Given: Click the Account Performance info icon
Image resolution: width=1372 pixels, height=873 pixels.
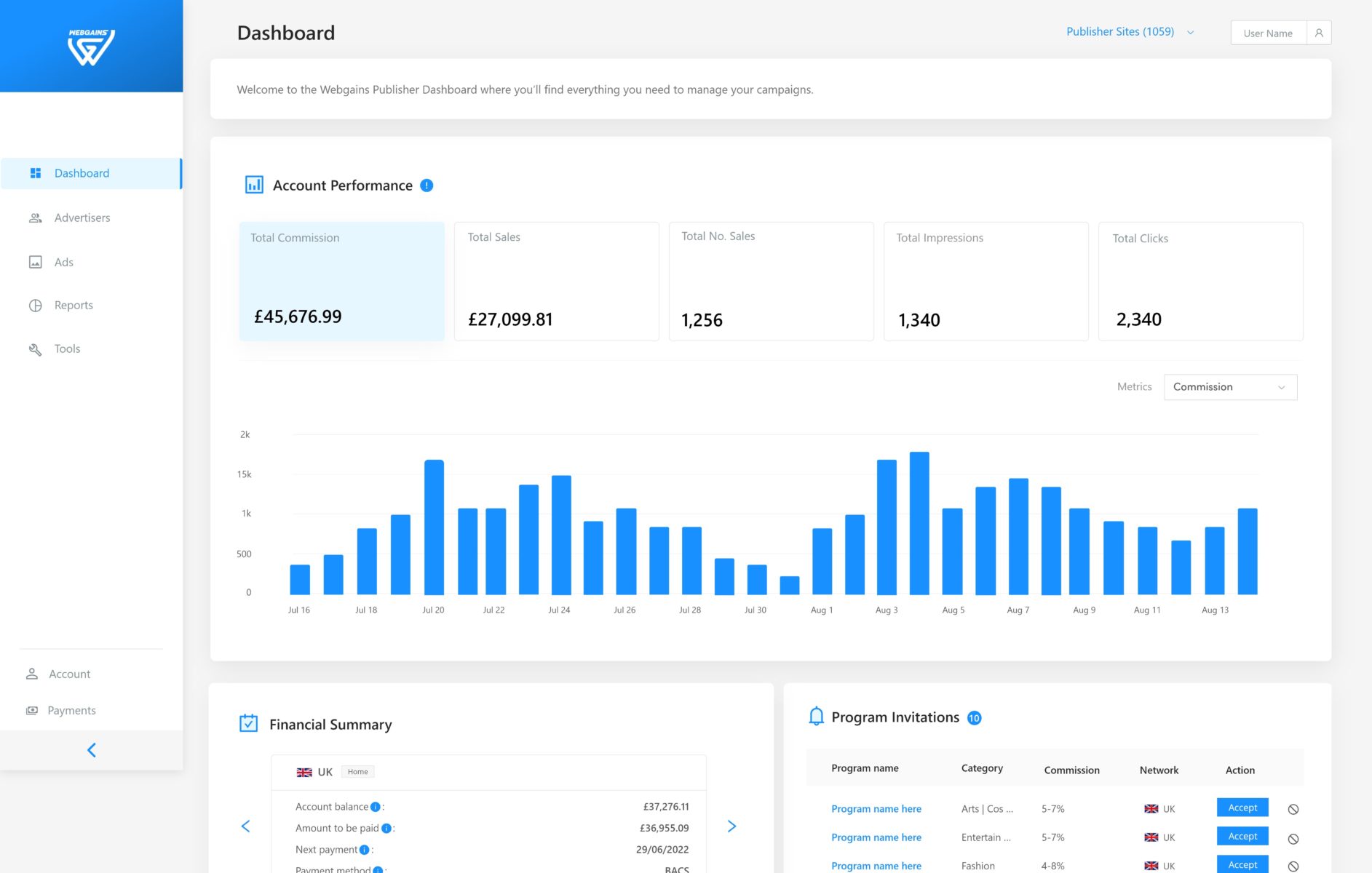Looking at the screenshot, I should click(x=427, y=186).
